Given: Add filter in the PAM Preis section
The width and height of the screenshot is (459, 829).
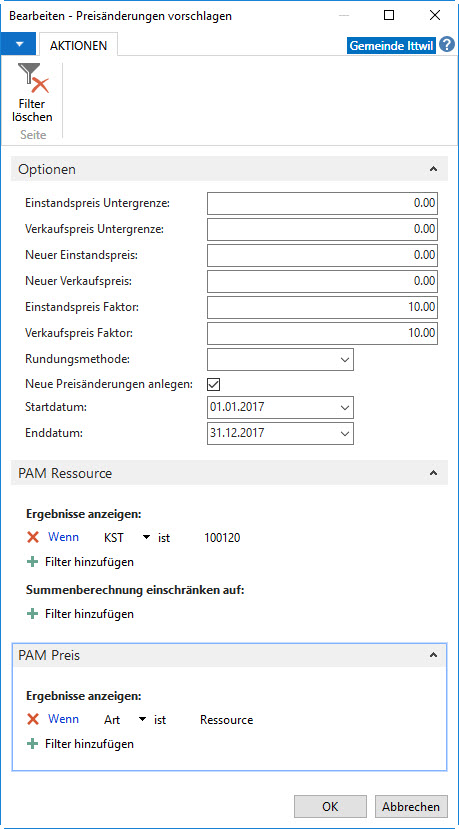Looking at the screenshot, I should pos(80,744).
